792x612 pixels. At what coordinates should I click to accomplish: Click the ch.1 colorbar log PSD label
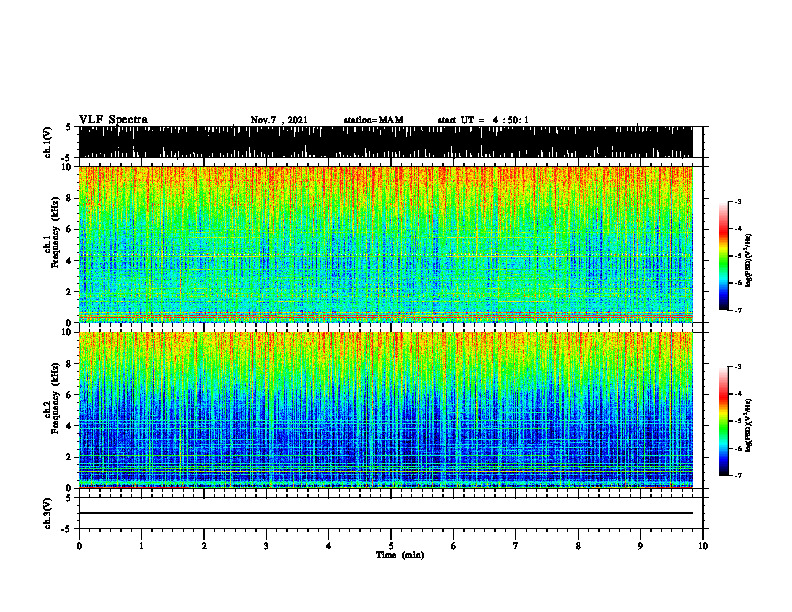click(748, 260)
